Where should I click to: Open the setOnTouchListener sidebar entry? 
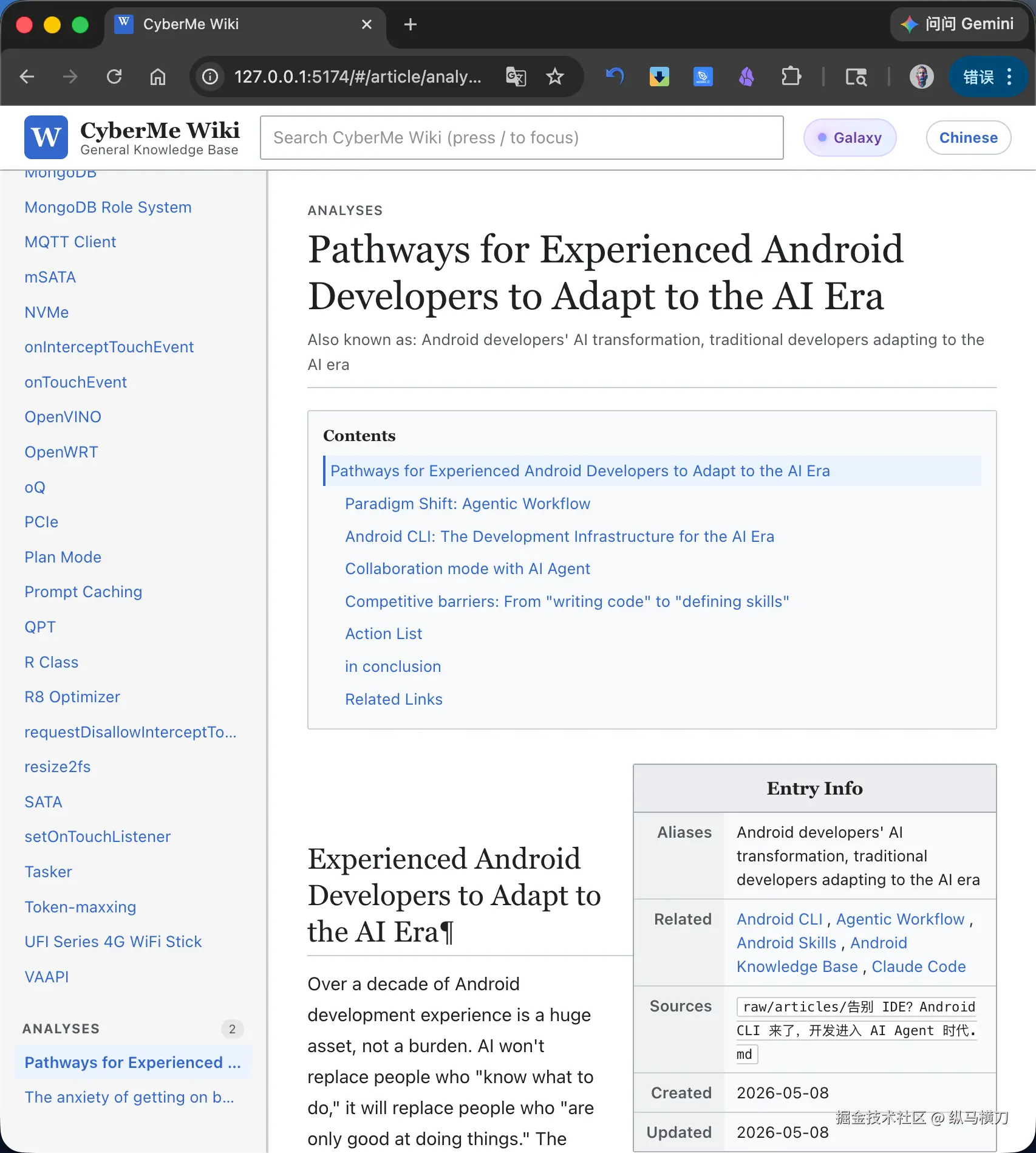coord(98,837)
